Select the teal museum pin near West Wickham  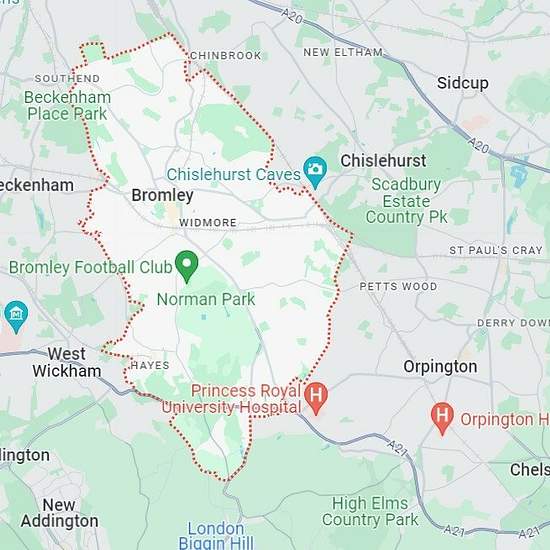(x=16, y=317)
